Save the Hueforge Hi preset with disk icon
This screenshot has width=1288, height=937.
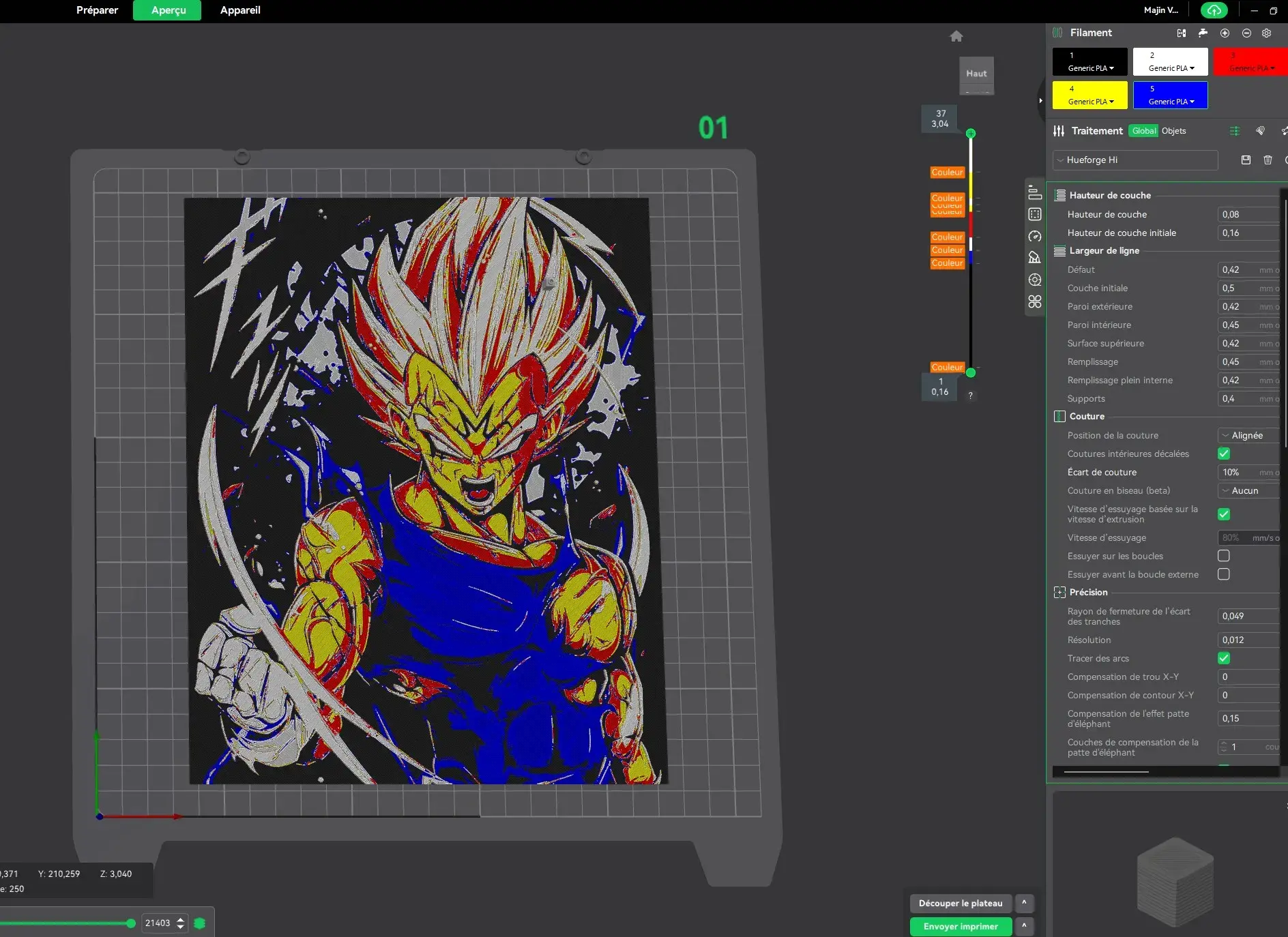click(x=1246, y=160)
